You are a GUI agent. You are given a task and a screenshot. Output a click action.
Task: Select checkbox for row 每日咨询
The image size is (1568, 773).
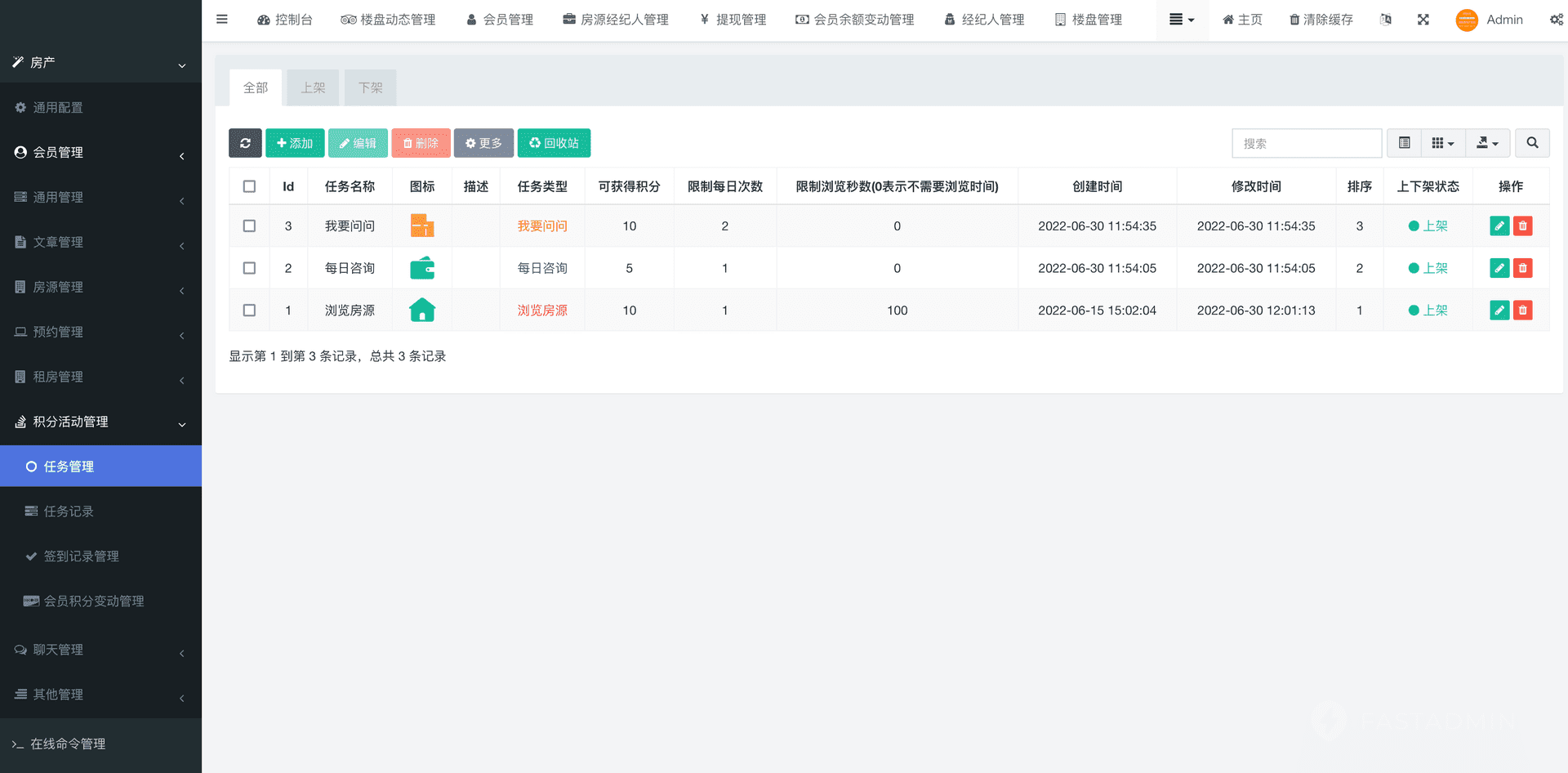tap(250, 268)
